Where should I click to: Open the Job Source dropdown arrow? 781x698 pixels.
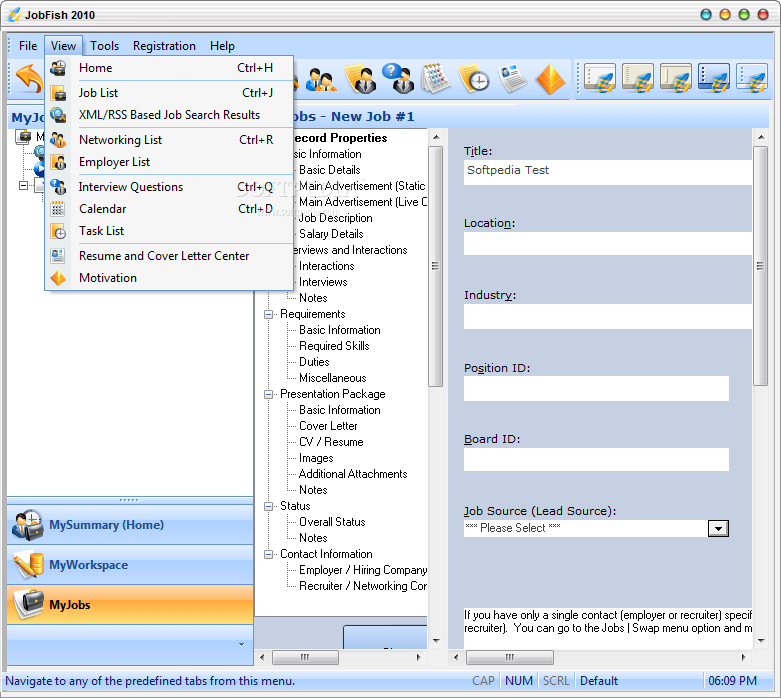[x=718, y=528]
